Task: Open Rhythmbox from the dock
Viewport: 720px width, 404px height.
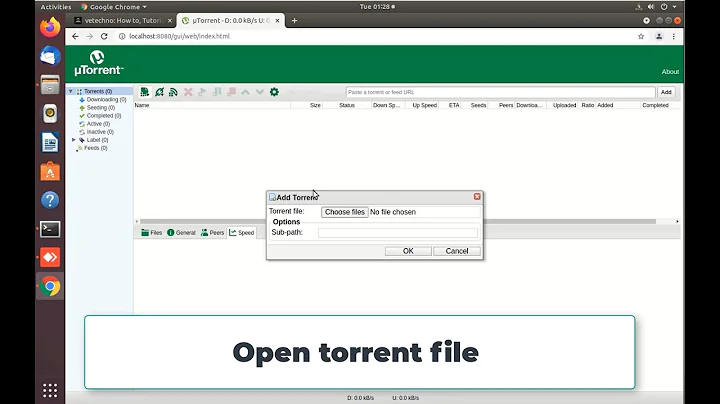Action: tap(50, 113)
